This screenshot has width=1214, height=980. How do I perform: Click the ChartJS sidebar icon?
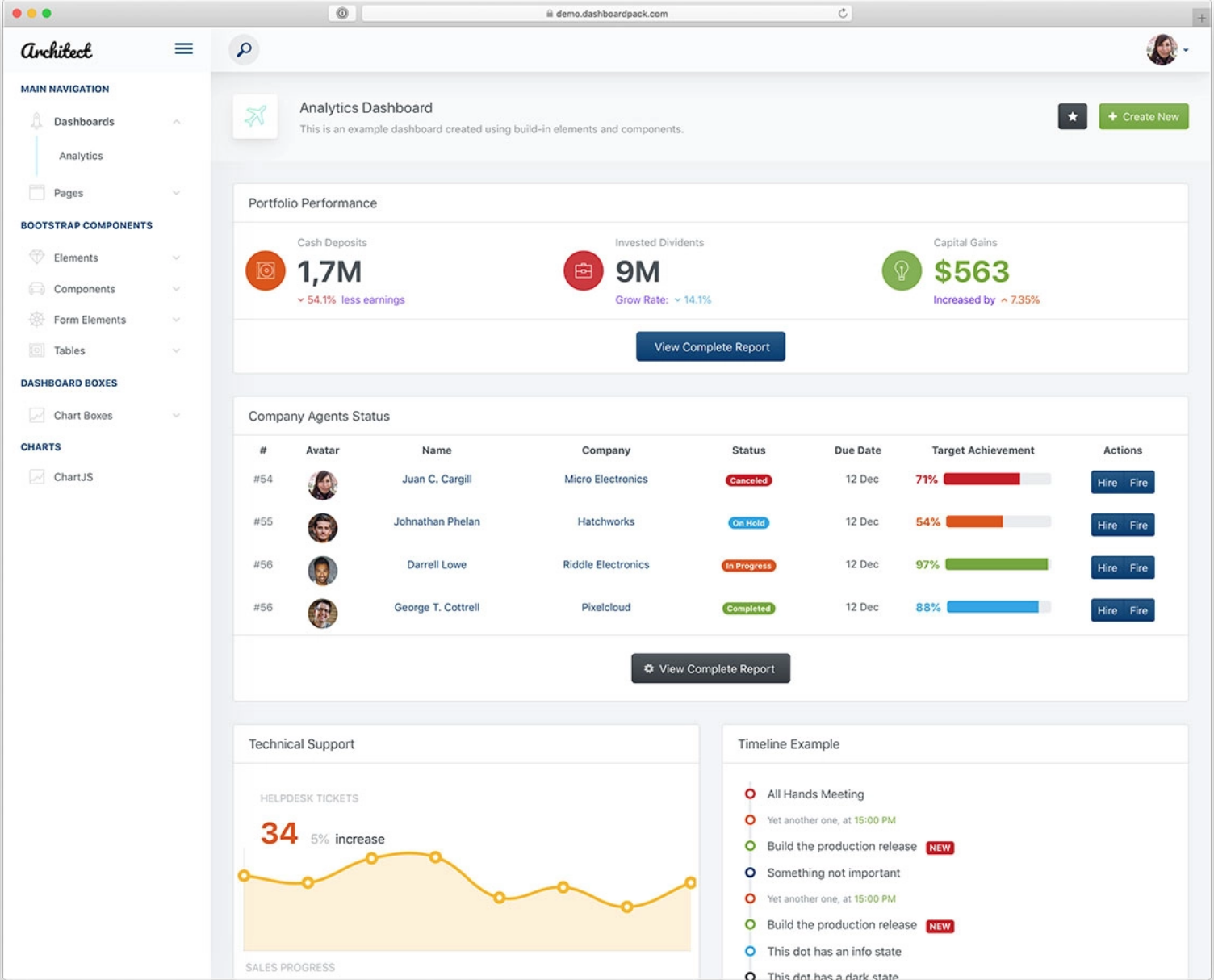(36, 476)
